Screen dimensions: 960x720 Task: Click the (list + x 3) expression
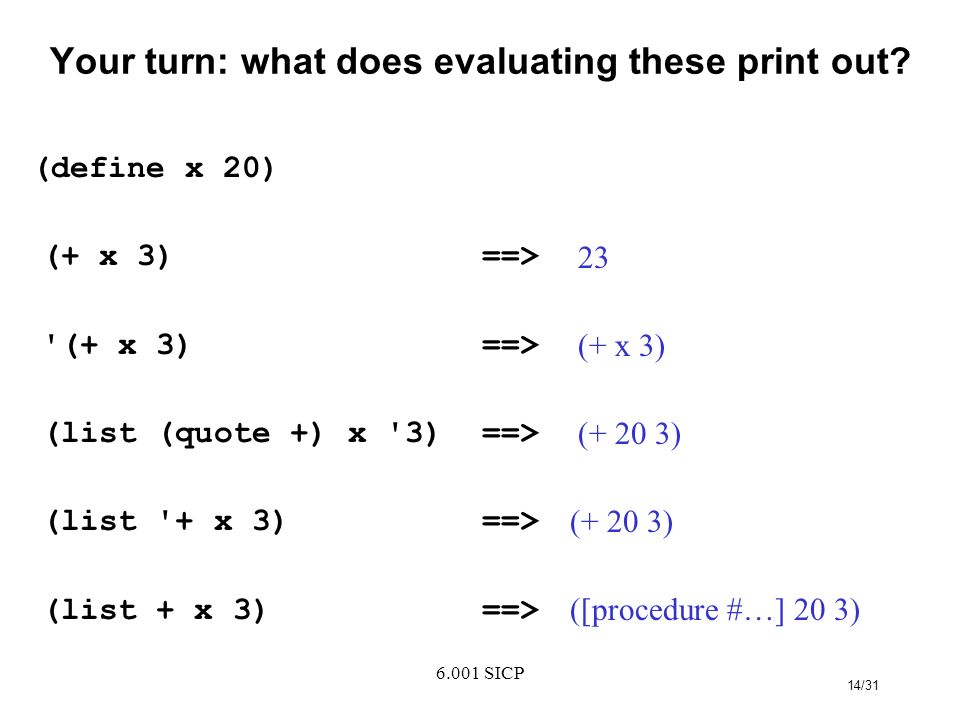[x=156, y=610]
